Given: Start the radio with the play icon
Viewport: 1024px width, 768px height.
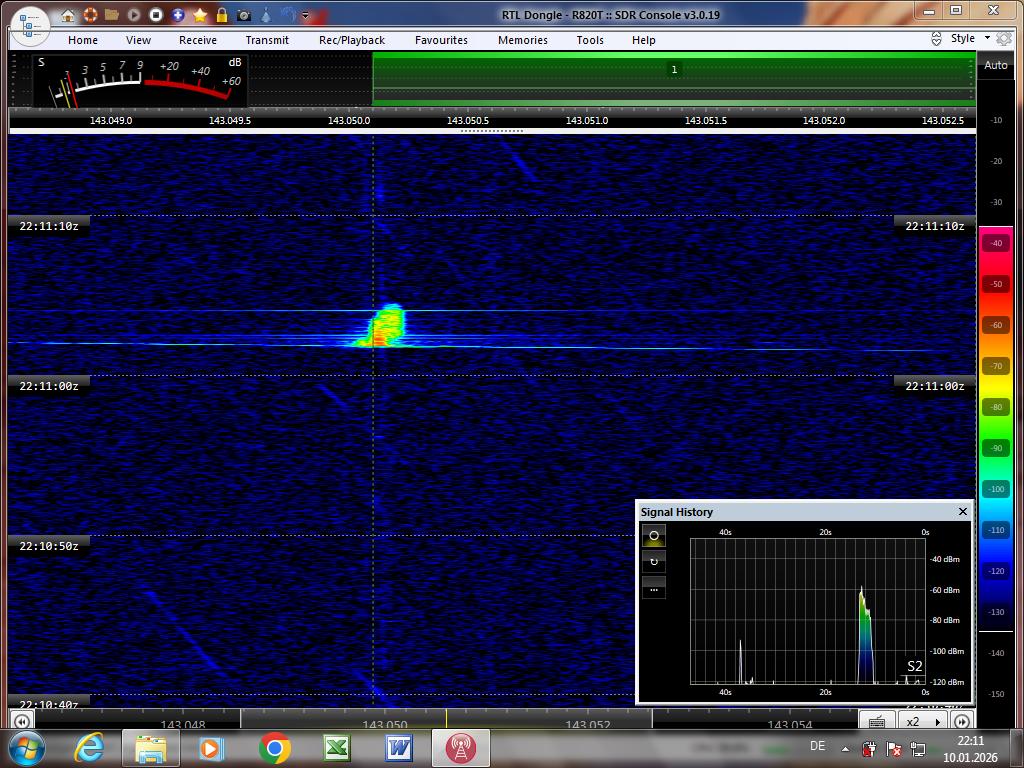Looking at the screenshot, I should 134,14.
